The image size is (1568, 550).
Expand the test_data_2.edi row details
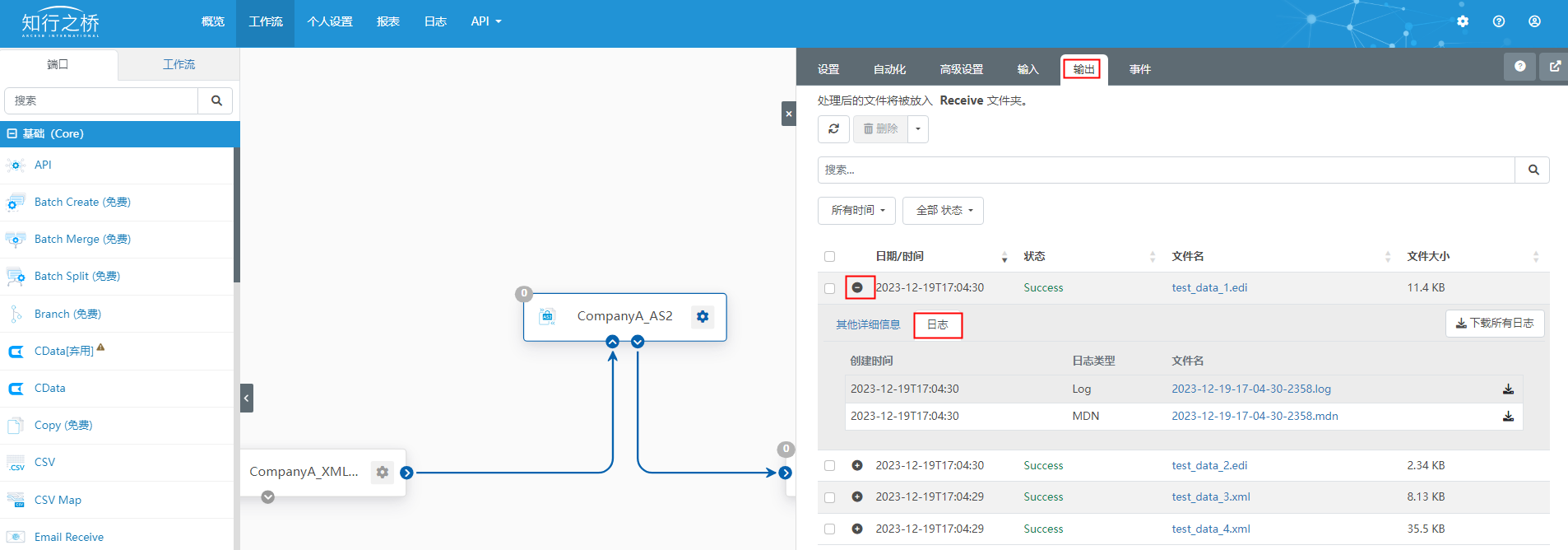(x=857, y=466)
